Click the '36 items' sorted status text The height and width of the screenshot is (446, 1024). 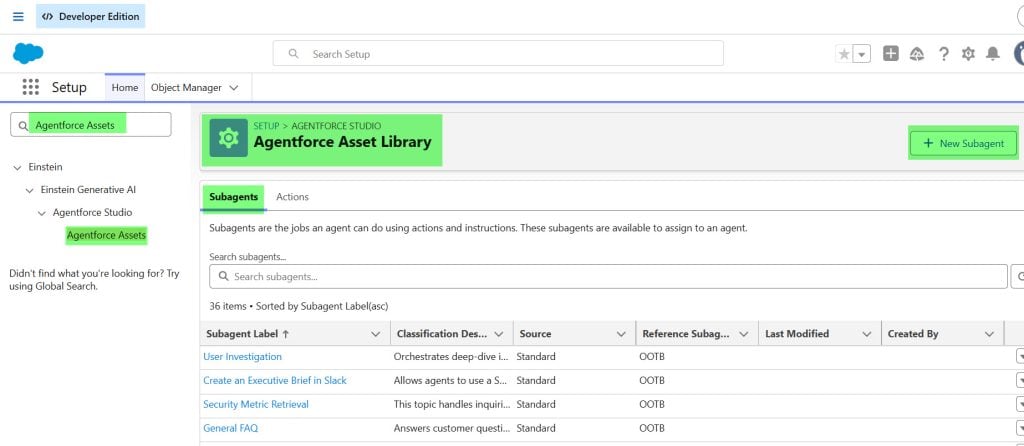pyautogui.click(x=298, y=306)
